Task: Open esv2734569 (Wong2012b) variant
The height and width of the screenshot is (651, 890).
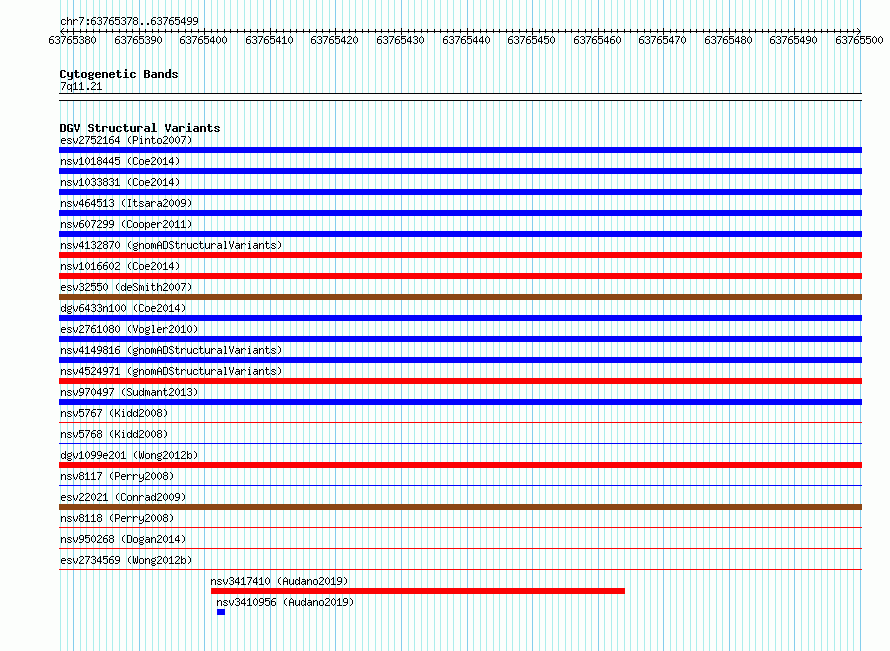Action: tap(126, 560)
